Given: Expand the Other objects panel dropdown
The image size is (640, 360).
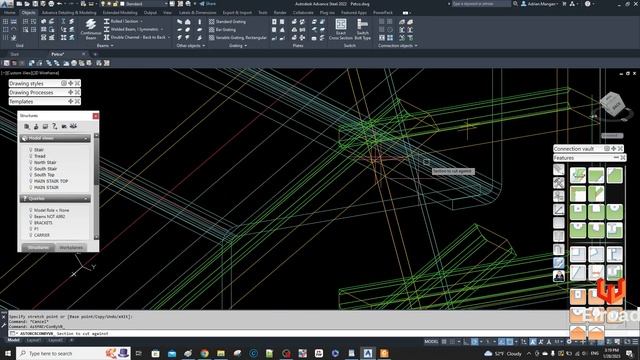Looking at the screenshot, I should pos(191,46).
